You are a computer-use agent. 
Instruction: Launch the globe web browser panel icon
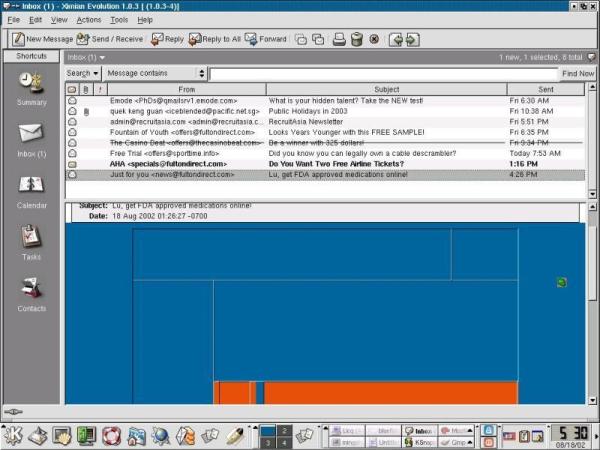(x=161, y=435)
